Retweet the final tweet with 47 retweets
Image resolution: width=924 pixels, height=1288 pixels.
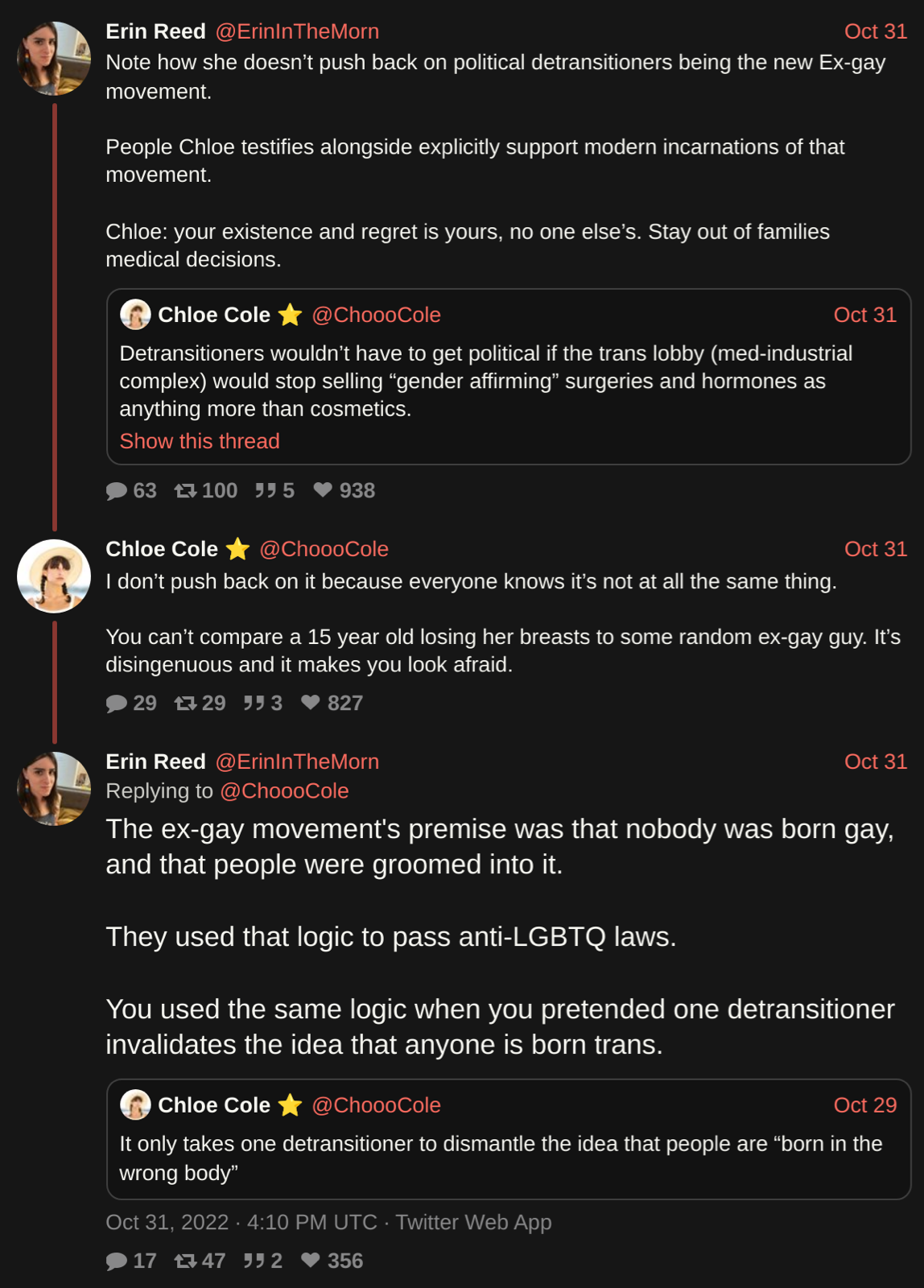tap(186, 1261)
